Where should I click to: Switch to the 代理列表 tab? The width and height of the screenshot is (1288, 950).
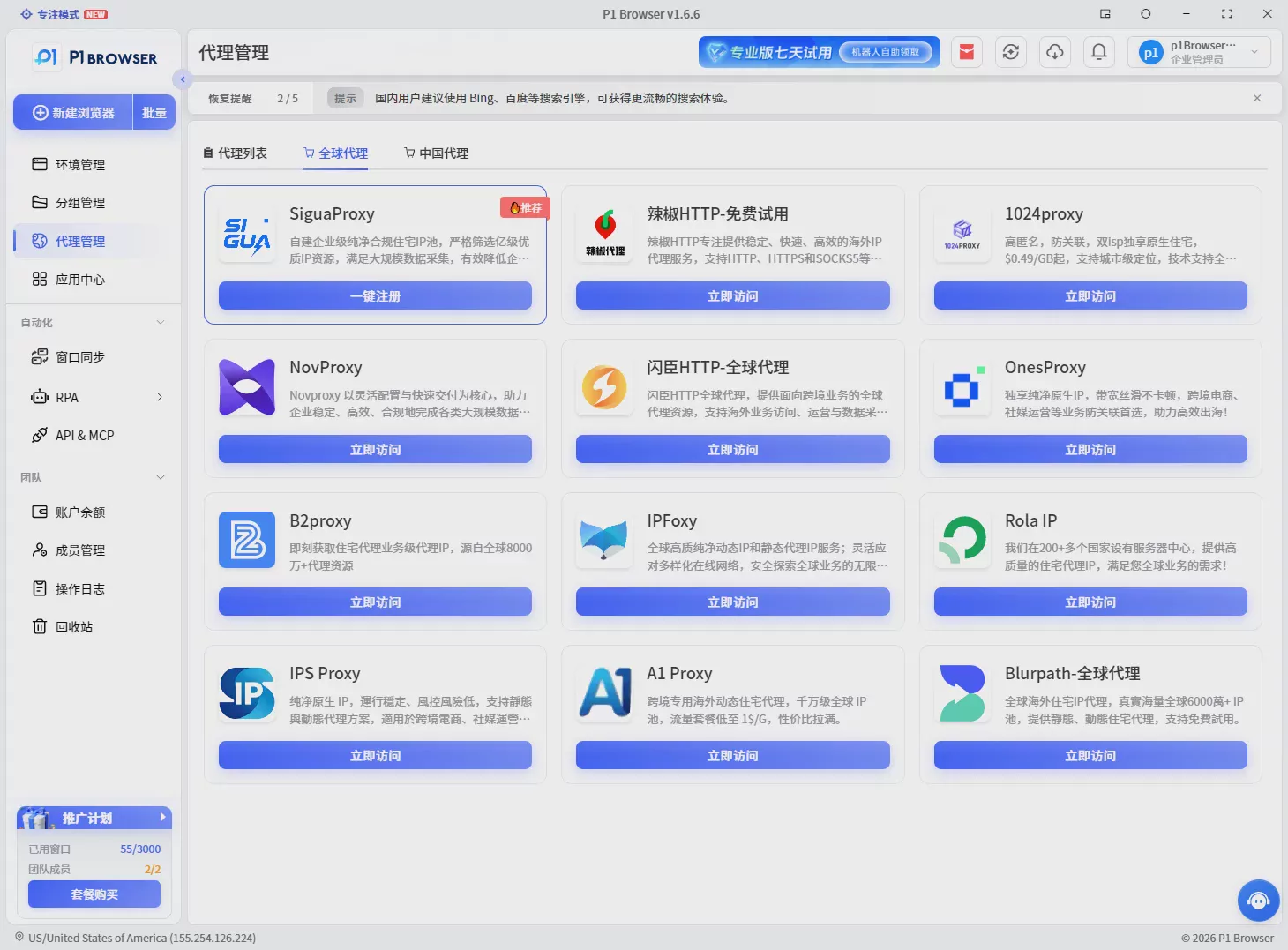(x=236, y=153)
